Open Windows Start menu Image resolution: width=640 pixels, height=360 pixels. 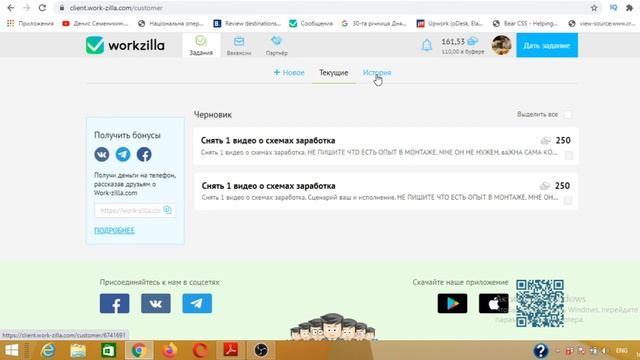click(x=11, y=350)
